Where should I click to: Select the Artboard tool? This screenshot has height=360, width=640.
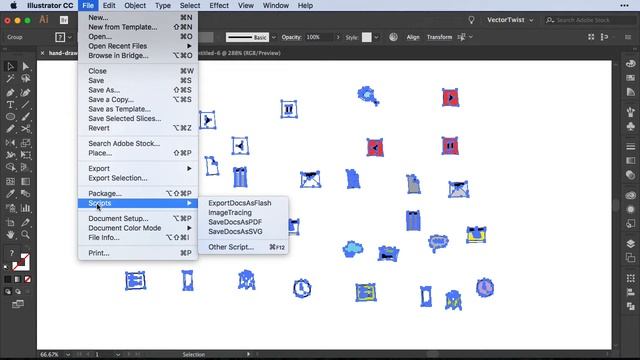point(10,222)
